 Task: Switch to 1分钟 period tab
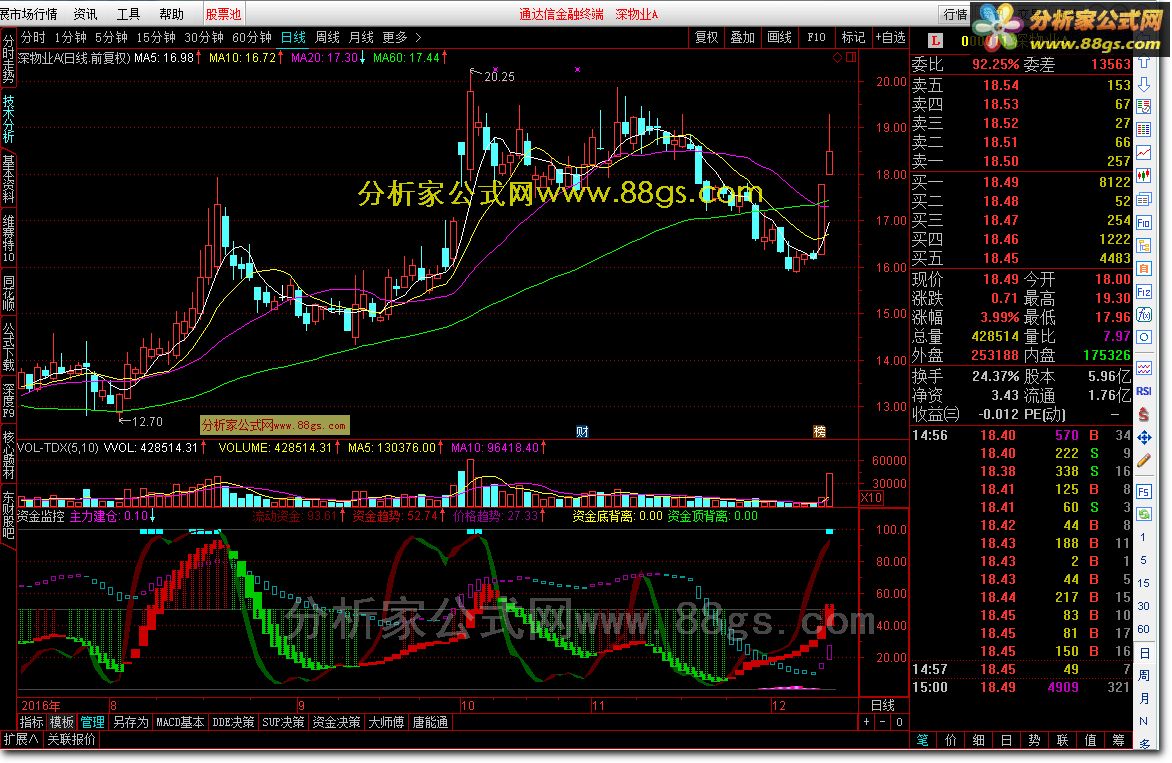tap(70, 37)
